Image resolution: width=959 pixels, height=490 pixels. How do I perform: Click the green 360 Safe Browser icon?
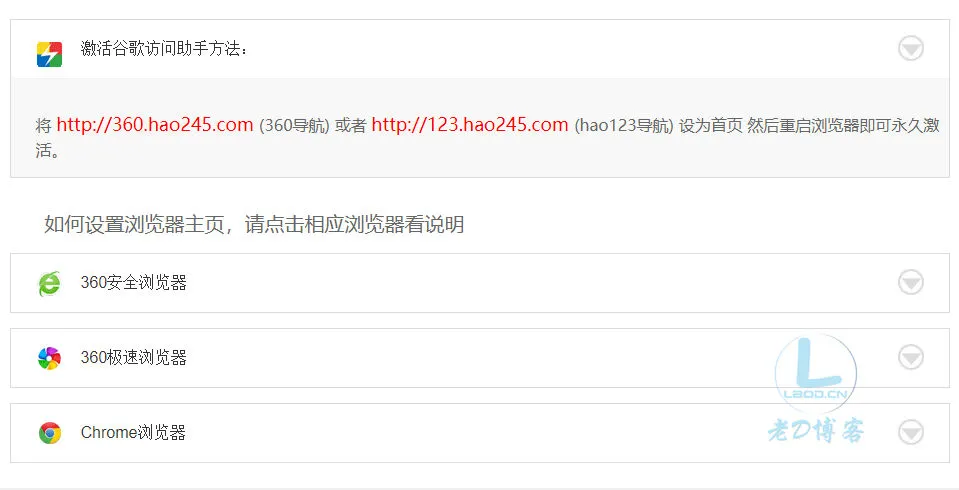click(50, 283)
